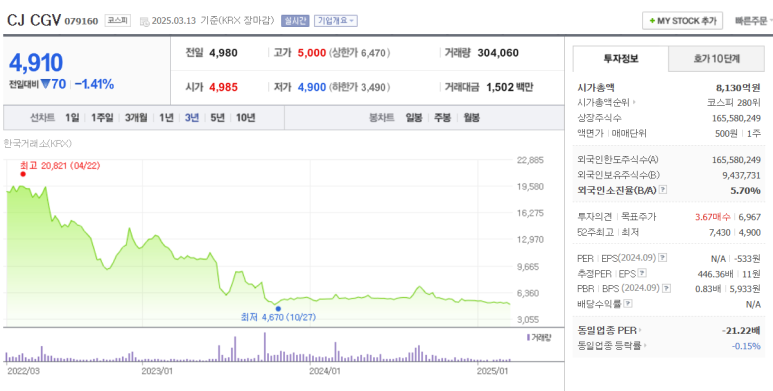773x391 pixels.
Task: Click the 고가 value 5,000
Action: 312,53
